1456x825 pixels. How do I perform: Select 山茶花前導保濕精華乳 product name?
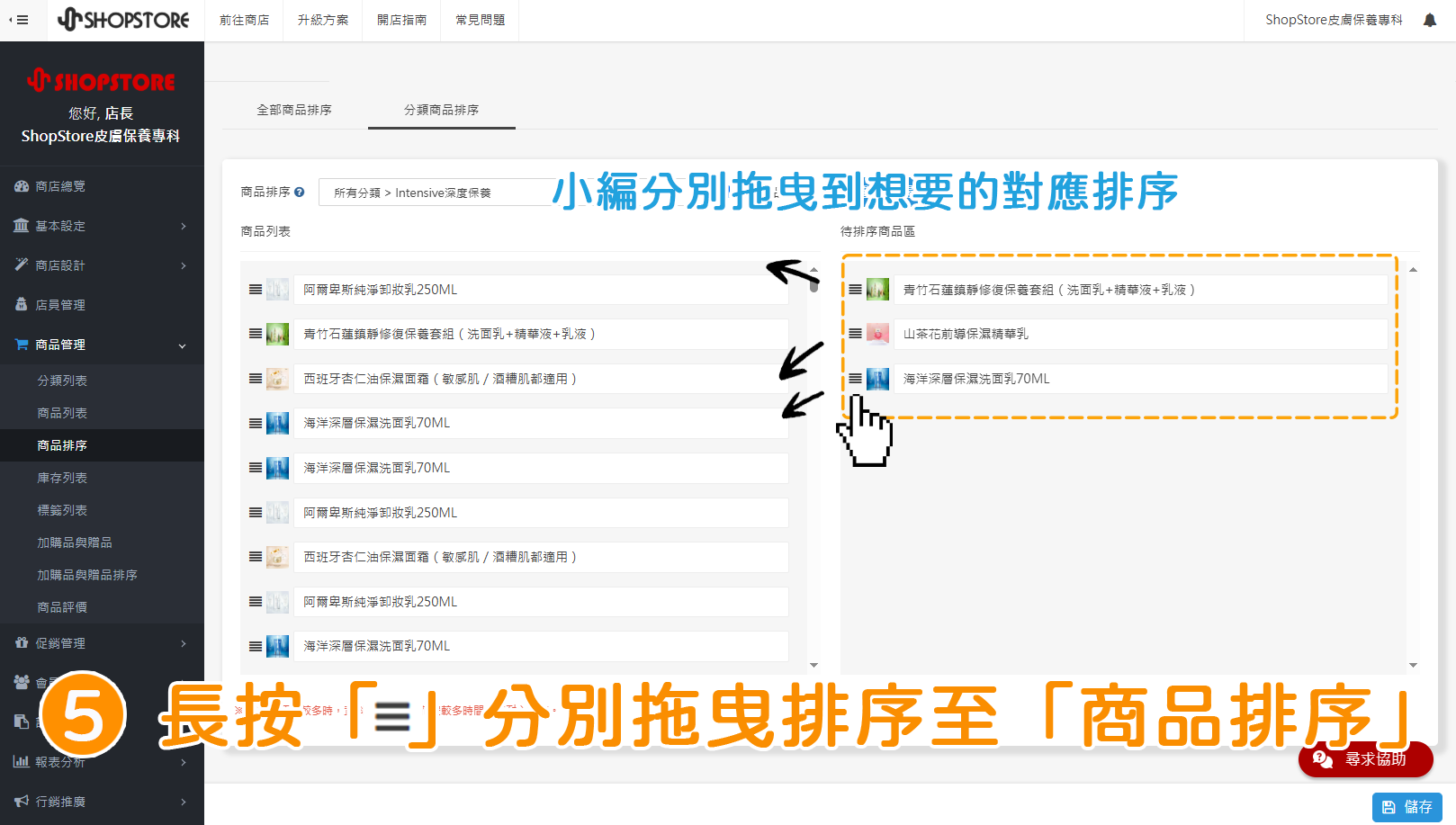pos(966,334)
